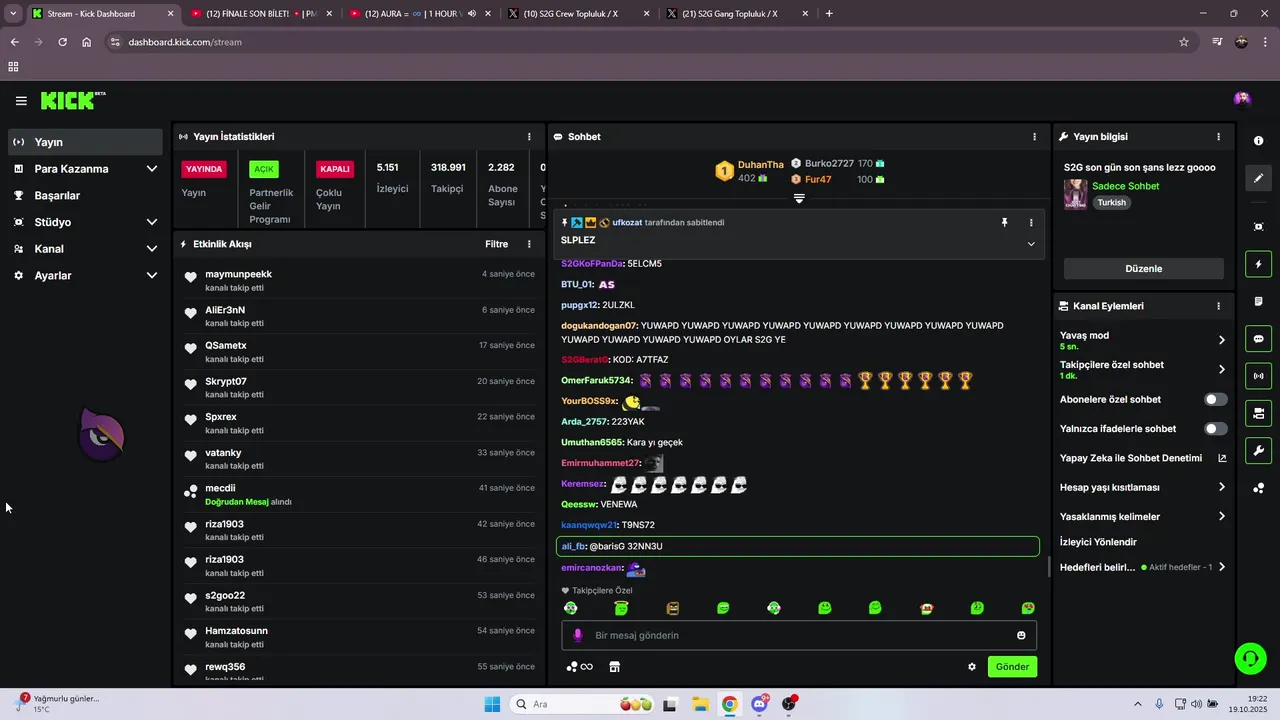This screenshot has width=1280, height=720.
Task: Click username maymunpeekk in the activity feed
Action: 238,274
